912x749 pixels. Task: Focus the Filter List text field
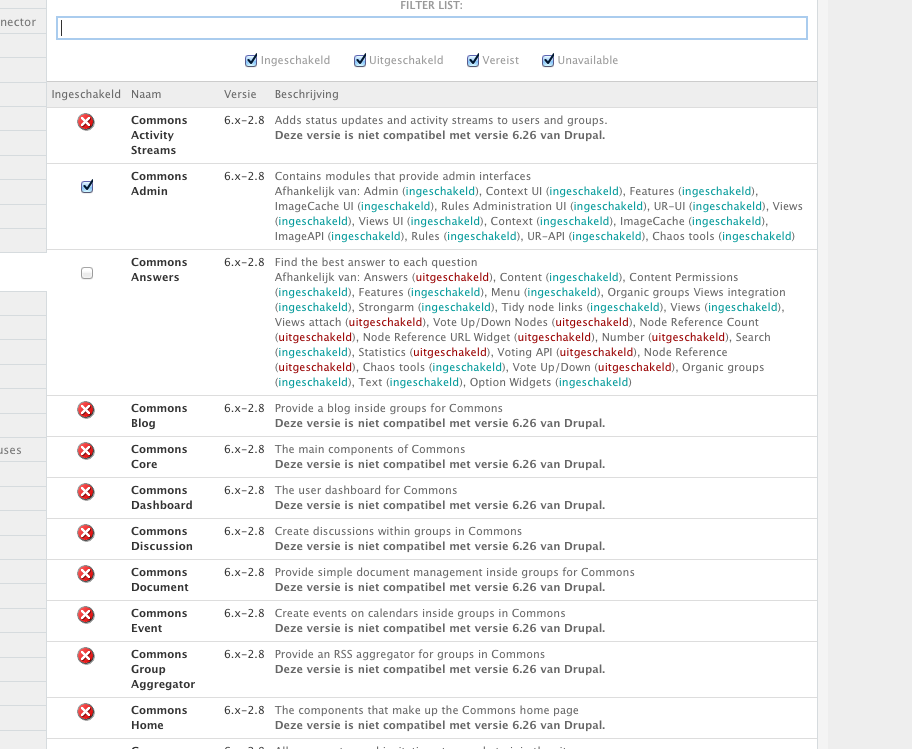[x=432, y=28]
